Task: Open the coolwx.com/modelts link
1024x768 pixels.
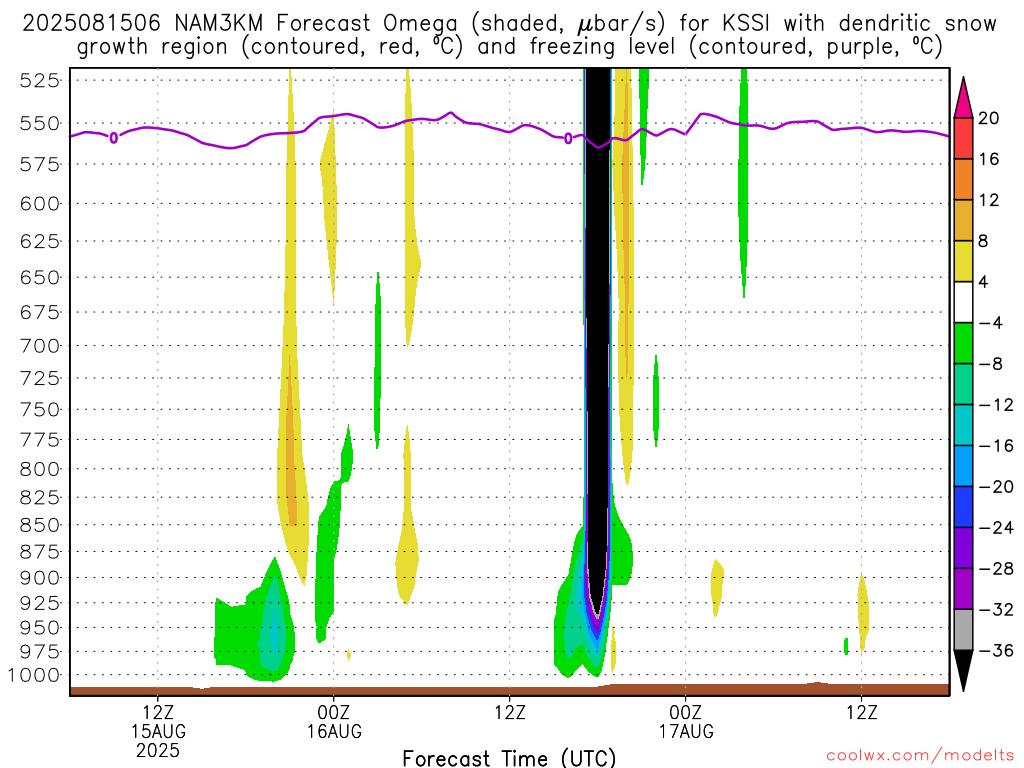Action: [920, 756]
